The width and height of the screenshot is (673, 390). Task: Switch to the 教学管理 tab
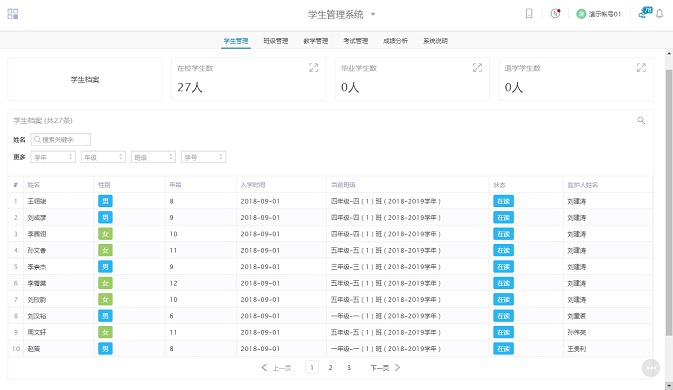[x=315, y=41]
